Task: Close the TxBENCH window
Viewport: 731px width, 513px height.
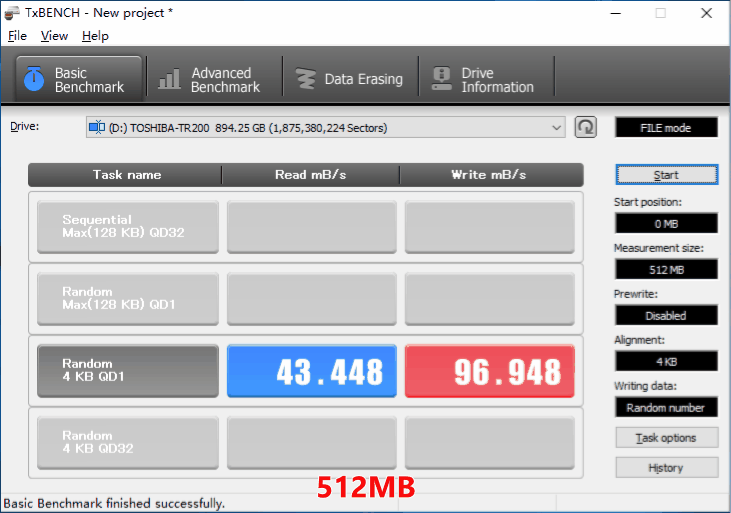Action: 707,13
